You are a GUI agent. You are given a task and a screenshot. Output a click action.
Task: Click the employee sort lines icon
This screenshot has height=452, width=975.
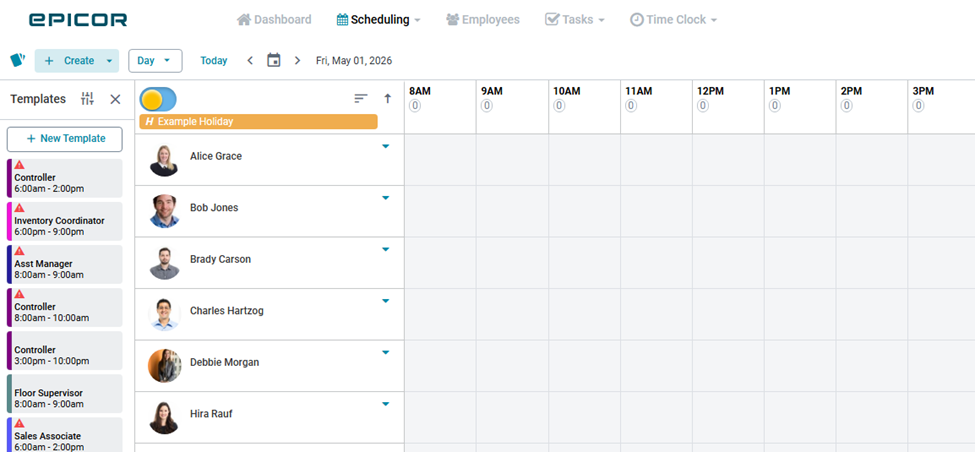[361, 99]
